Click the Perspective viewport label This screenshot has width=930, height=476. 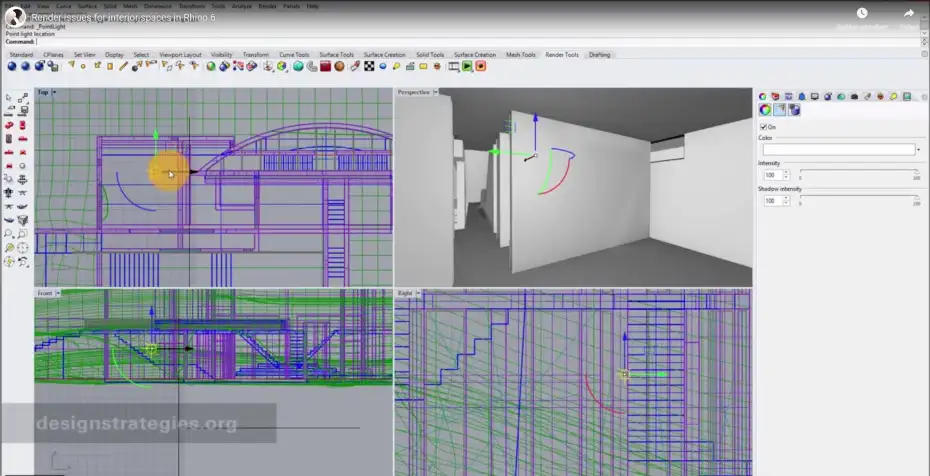413,92
